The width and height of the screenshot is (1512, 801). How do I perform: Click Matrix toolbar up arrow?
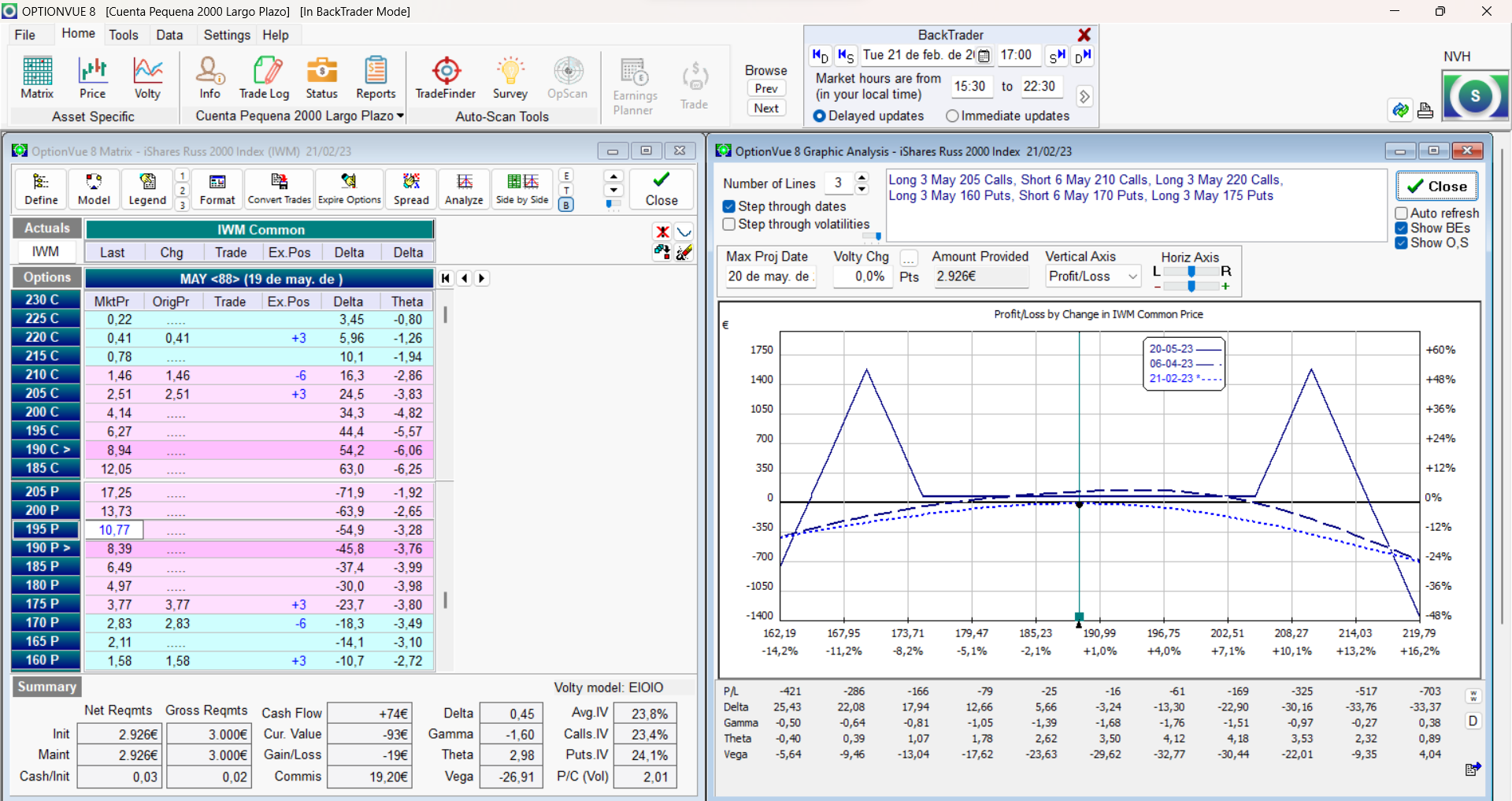[x=613, y=176]
